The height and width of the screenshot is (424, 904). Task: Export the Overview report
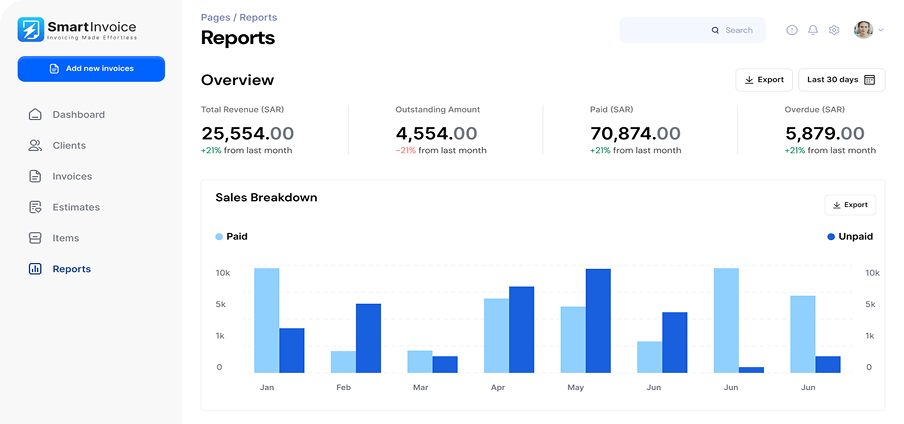pyautogui.click(x=764, y=80)
